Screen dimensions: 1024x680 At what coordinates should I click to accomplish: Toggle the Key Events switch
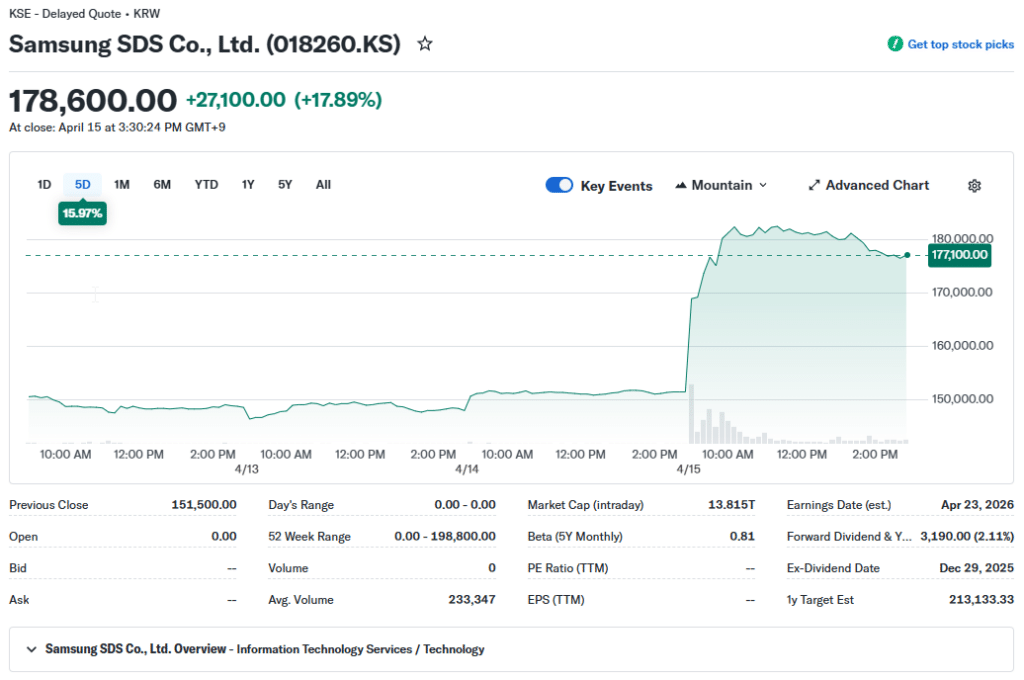559,186
